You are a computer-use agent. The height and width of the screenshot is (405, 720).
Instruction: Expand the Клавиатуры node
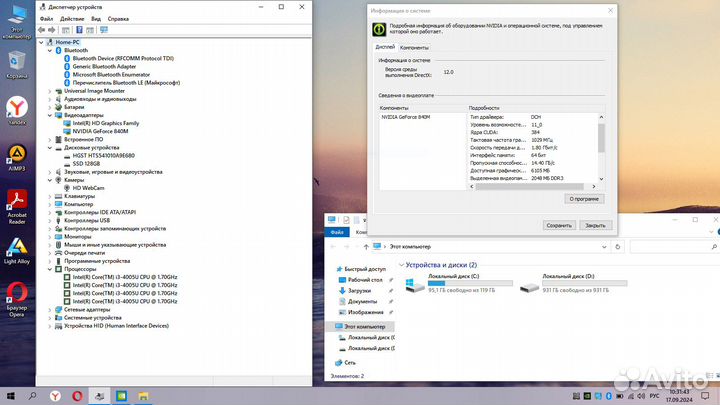click(50, 197)
